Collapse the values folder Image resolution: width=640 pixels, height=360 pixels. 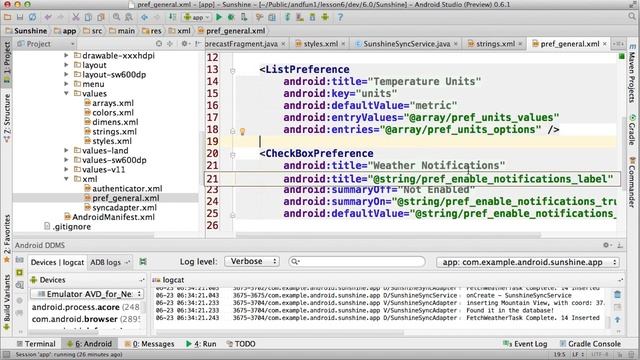pos(66,93)
